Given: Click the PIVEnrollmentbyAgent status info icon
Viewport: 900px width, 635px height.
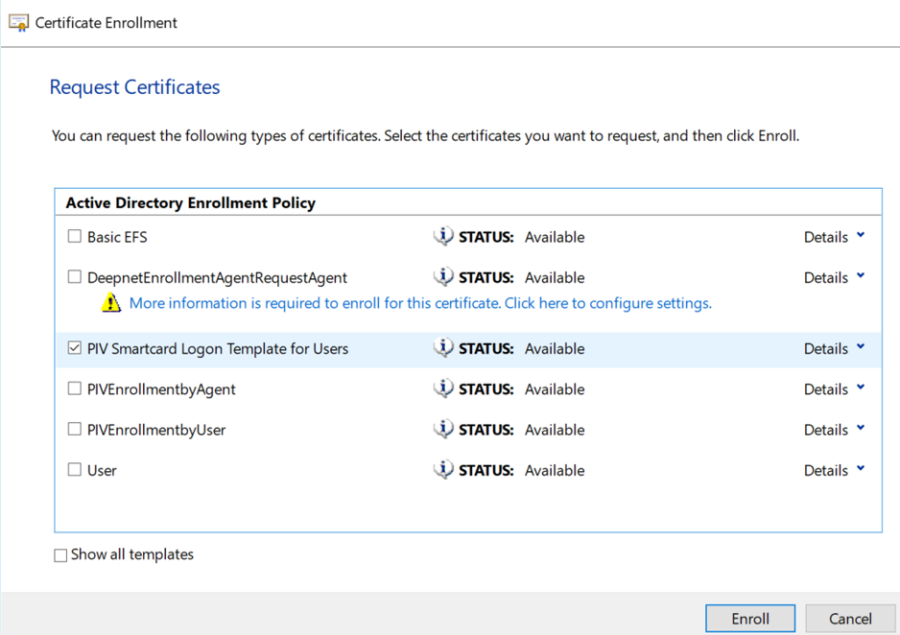Looking at the screenshot, I should [443, 389].
